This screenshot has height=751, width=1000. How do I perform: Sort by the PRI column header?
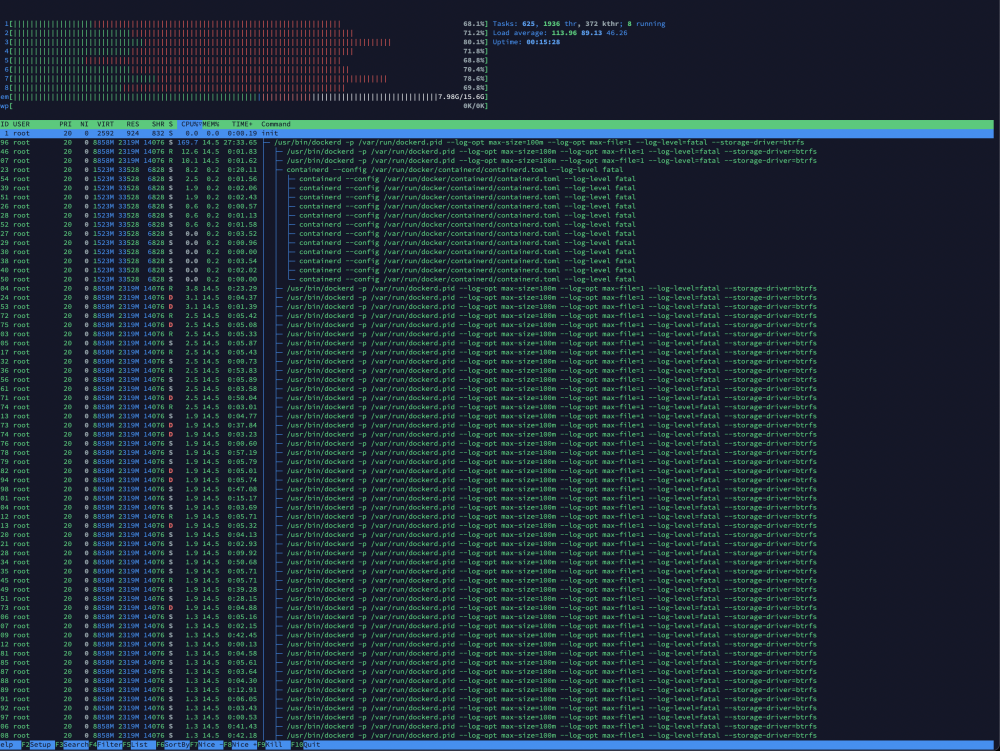click(x=65, y=124)
